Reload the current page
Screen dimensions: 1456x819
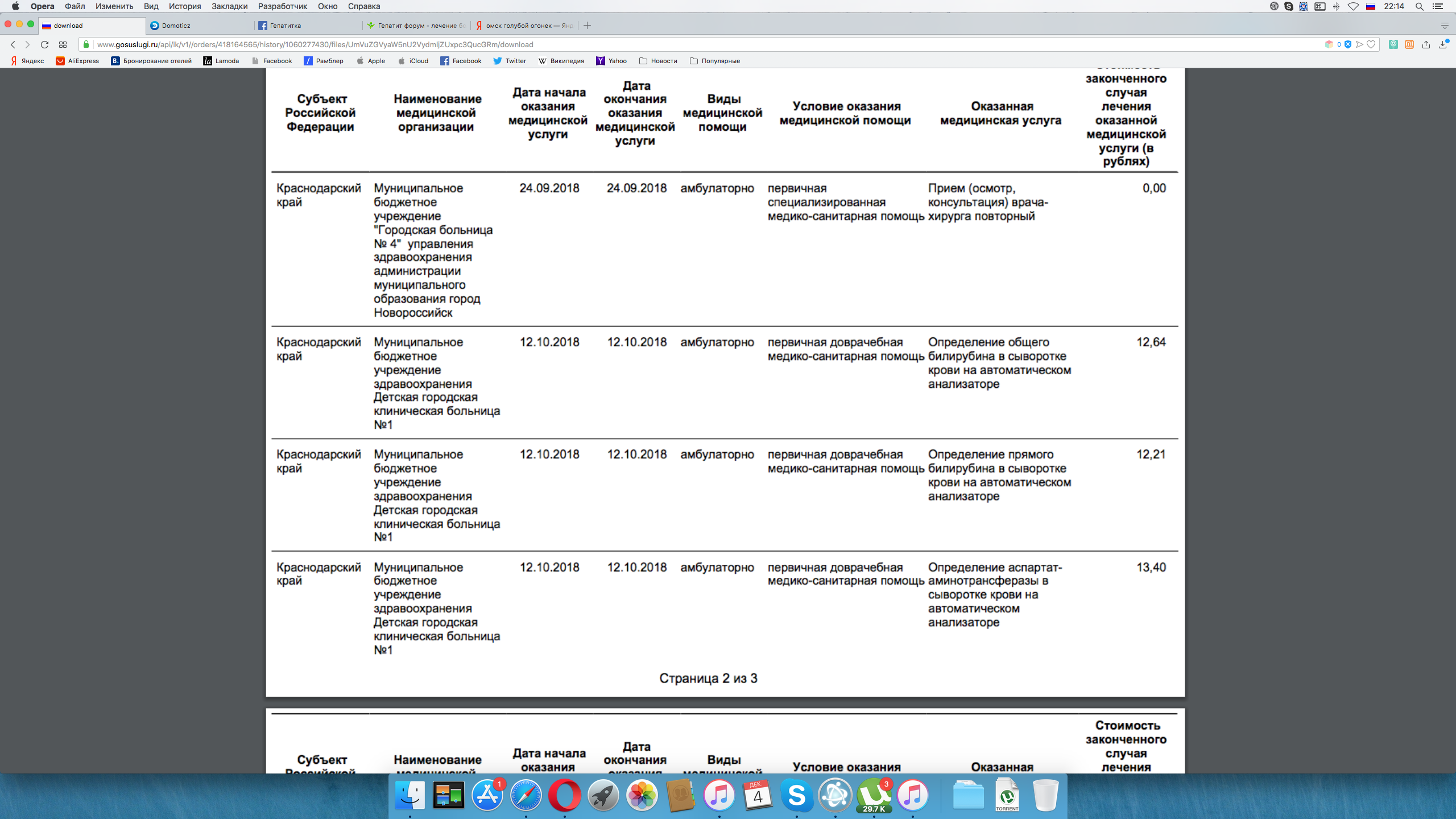pos(44,44)
